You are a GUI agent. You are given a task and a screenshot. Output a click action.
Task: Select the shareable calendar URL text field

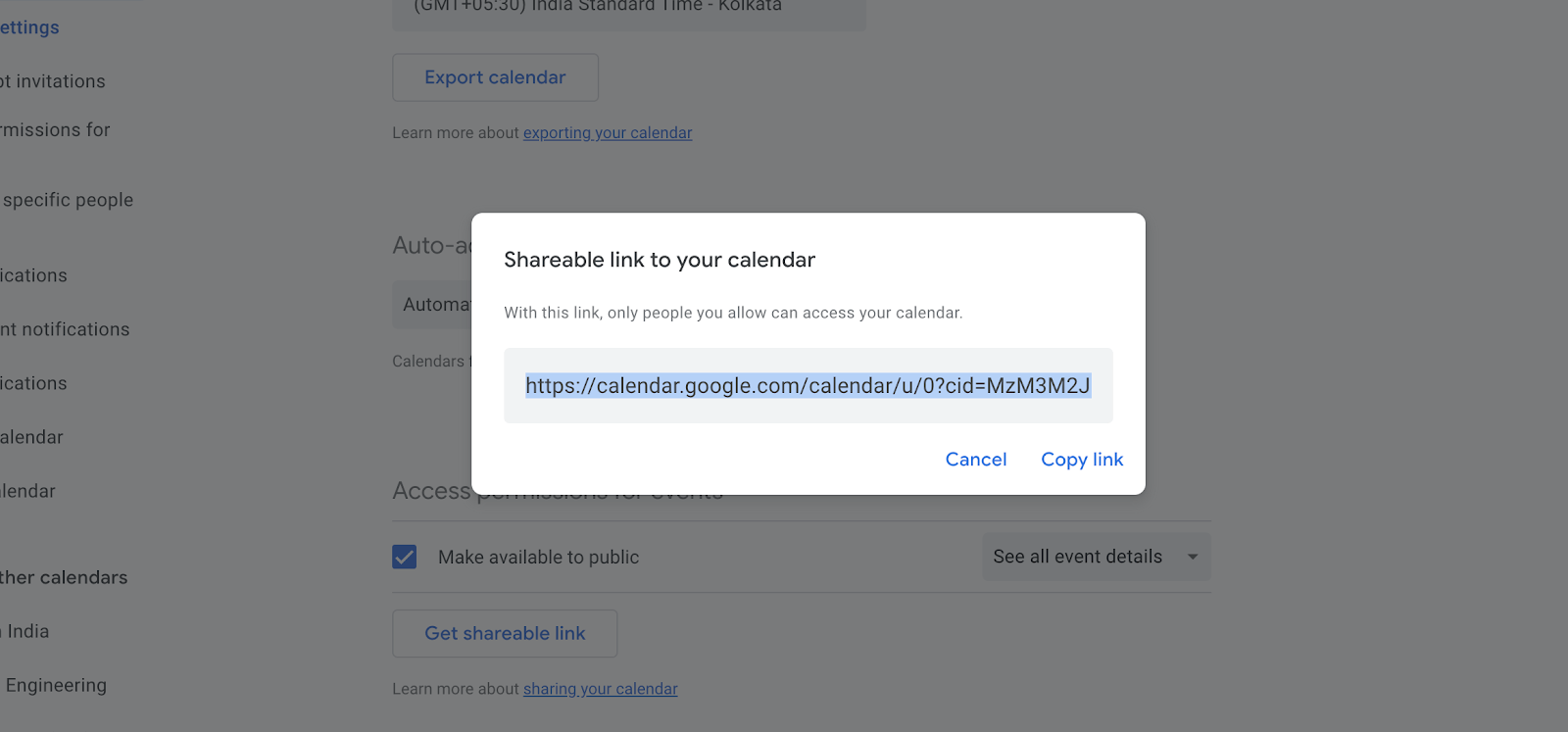[807, 385]
